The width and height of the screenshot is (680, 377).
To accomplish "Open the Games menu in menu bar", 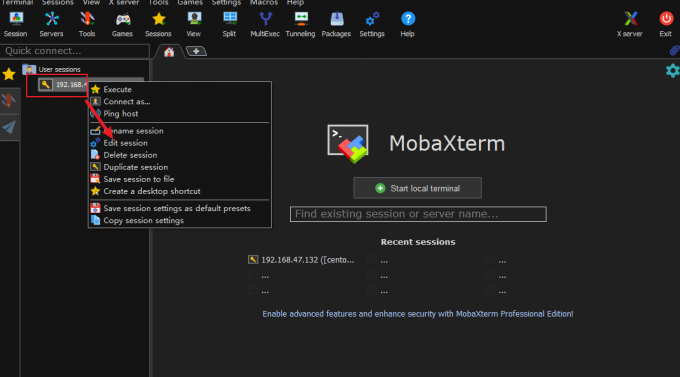I will (190, 3).
